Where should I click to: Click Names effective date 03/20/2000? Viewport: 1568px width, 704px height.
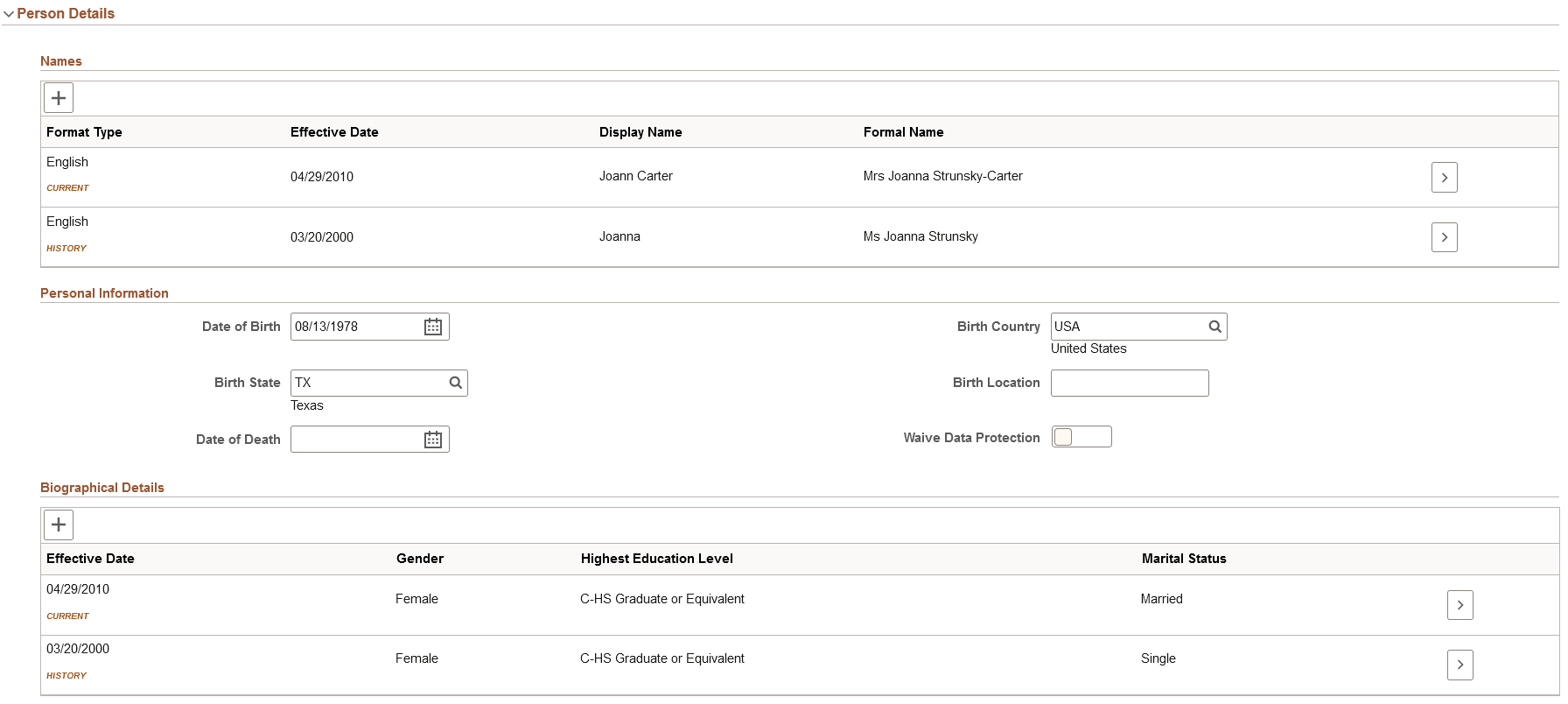pos(322,237)
